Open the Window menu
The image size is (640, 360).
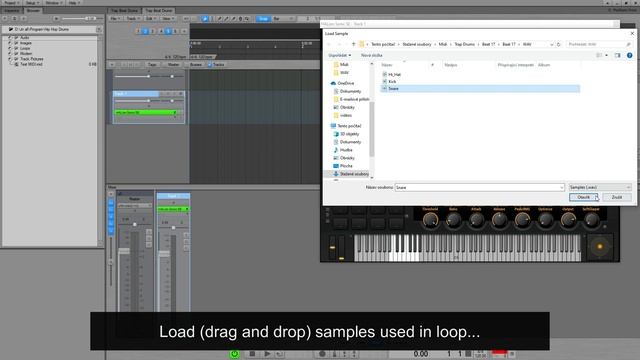[x=53, y=3]
